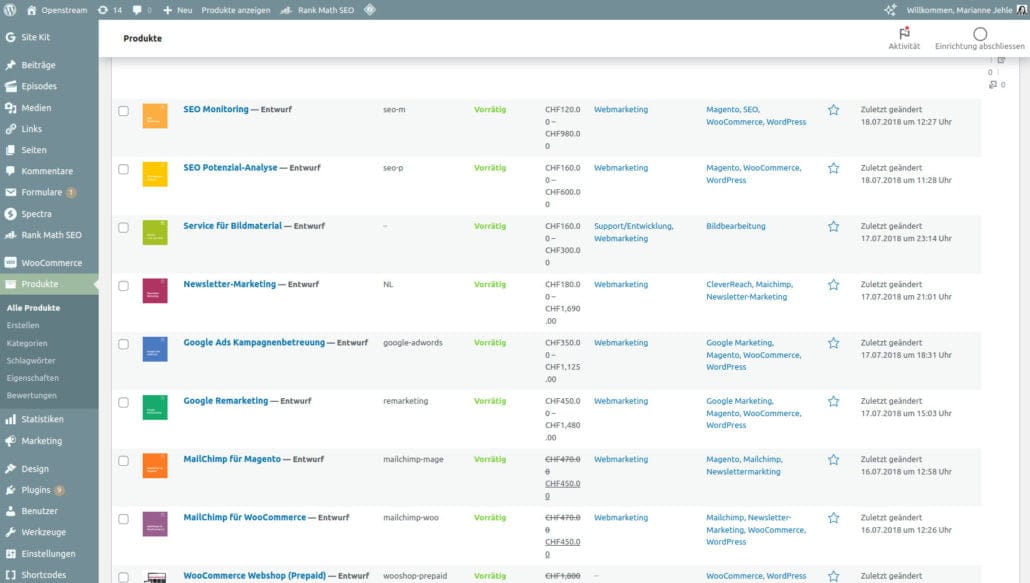Click the Rank Math SEO chart icon in the admin bar

[287, 10]
